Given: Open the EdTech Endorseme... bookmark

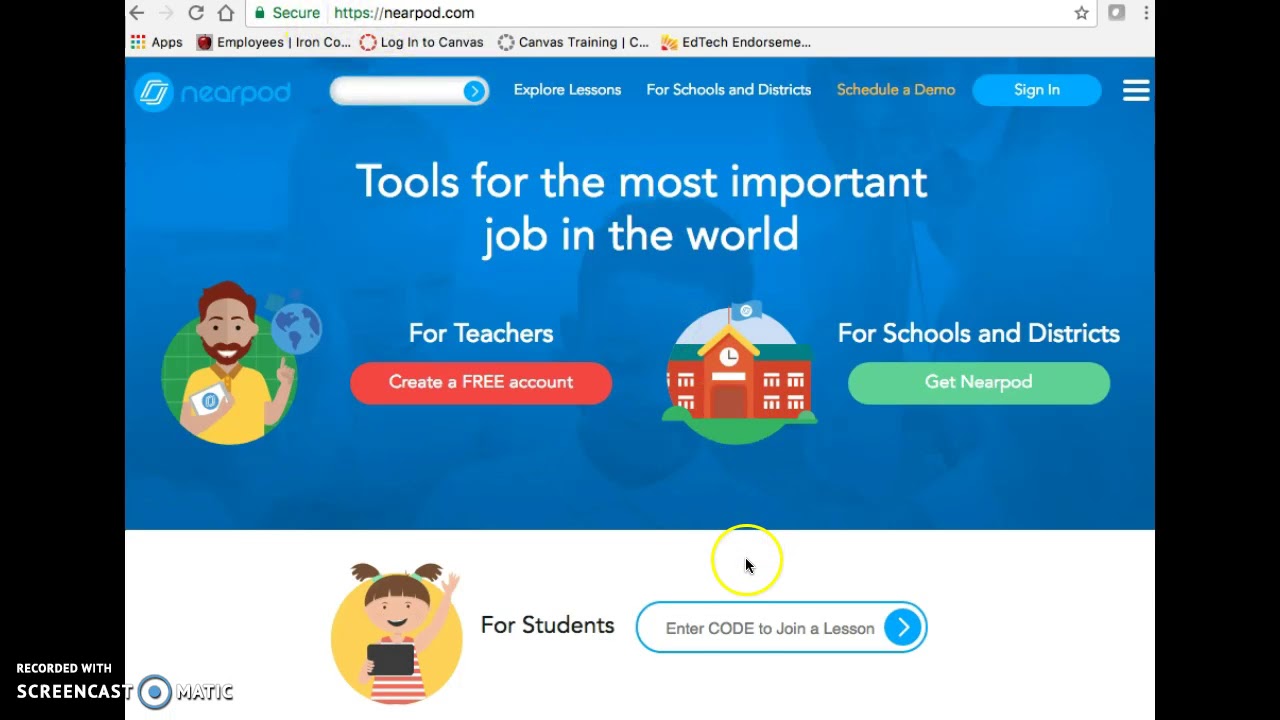Looking at the screenshot, I should pyautogui.click(x=736, y=42).
